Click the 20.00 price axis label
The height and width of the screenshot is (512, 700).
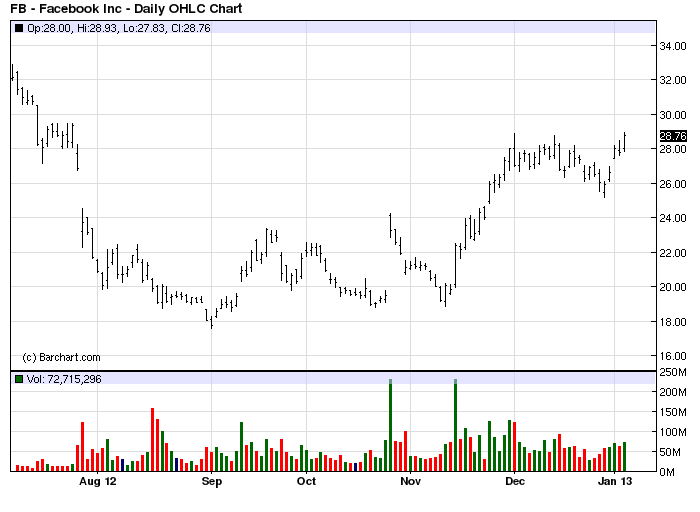(673, 287)
